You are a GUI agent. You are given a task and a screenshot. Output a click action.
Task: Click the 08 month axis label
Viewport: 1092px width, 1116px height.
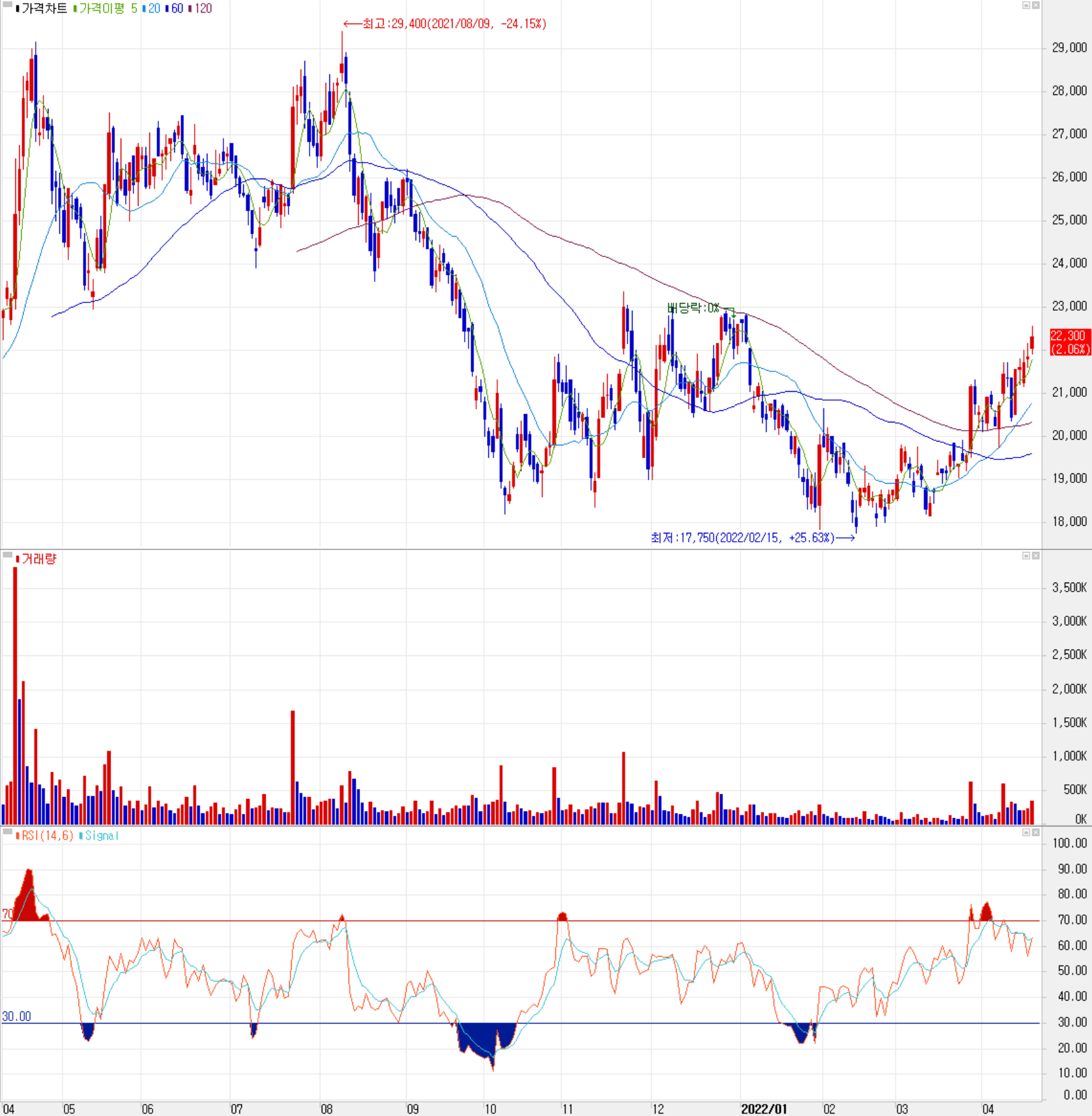click(x=327, y=1109)
